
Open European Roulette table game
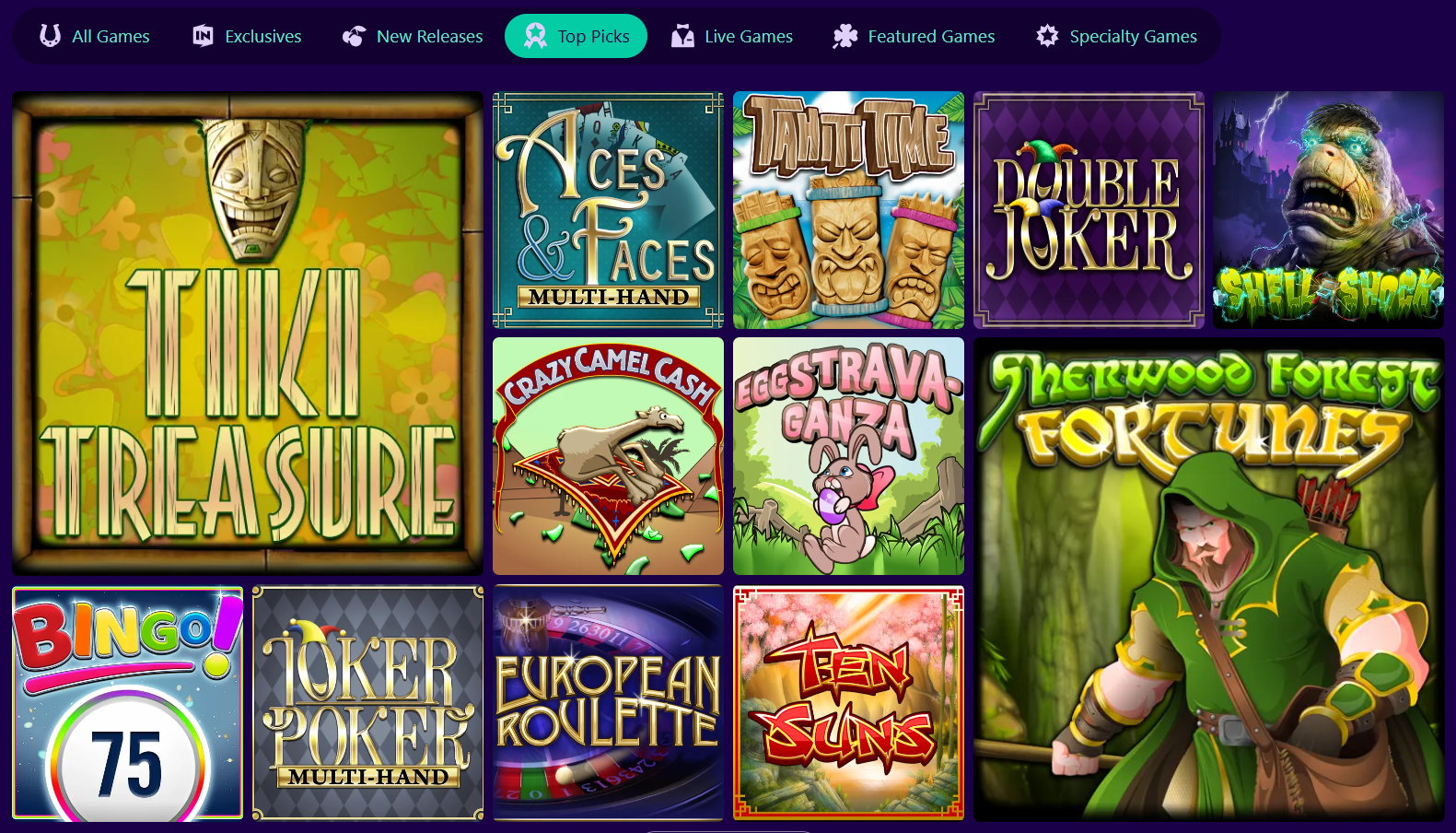point(608,703)
